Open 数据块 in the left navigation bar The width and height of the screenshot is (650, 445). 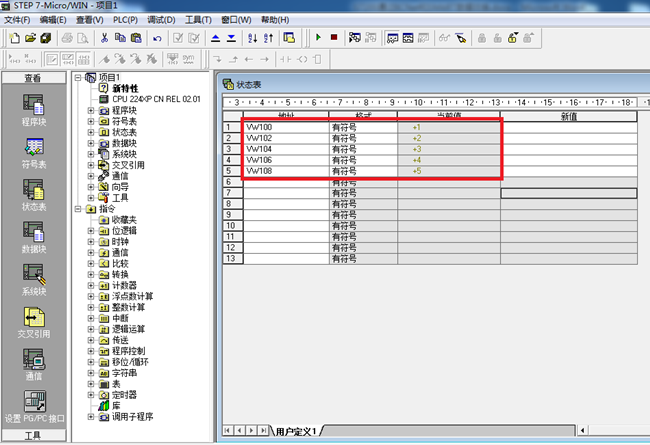coord(32,236)
